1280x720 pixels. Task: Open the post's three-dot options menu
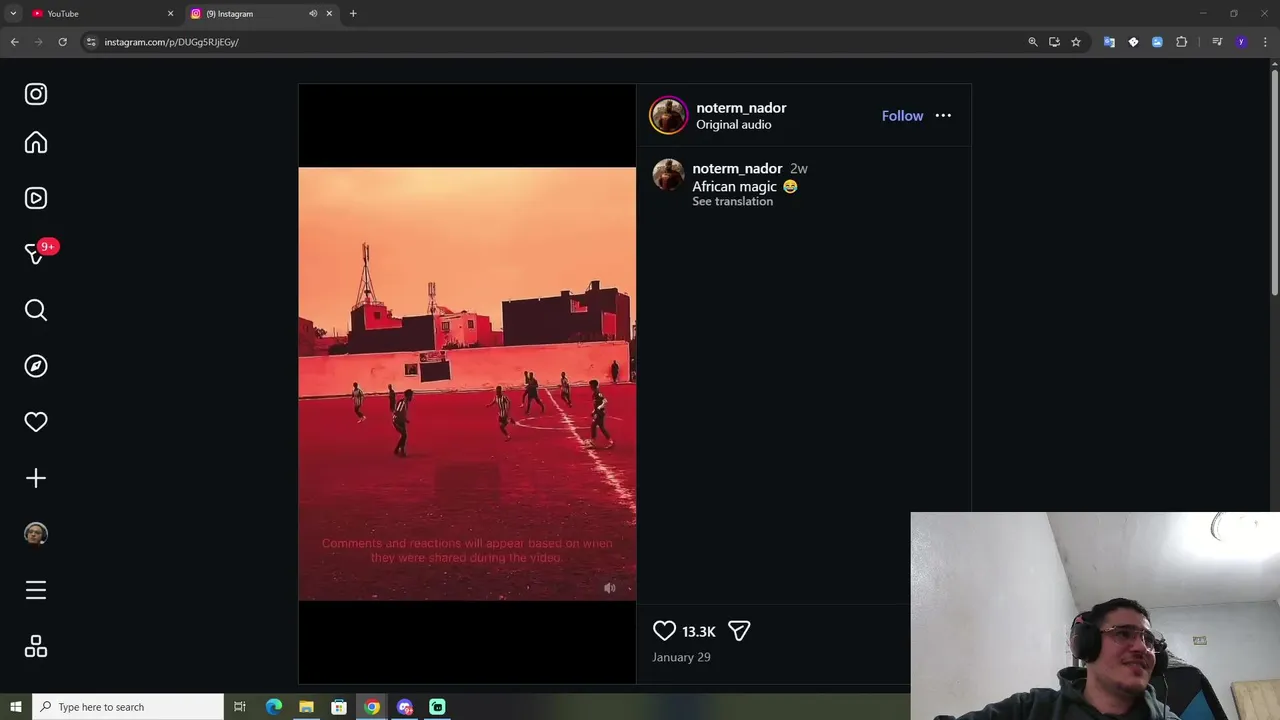943,116
